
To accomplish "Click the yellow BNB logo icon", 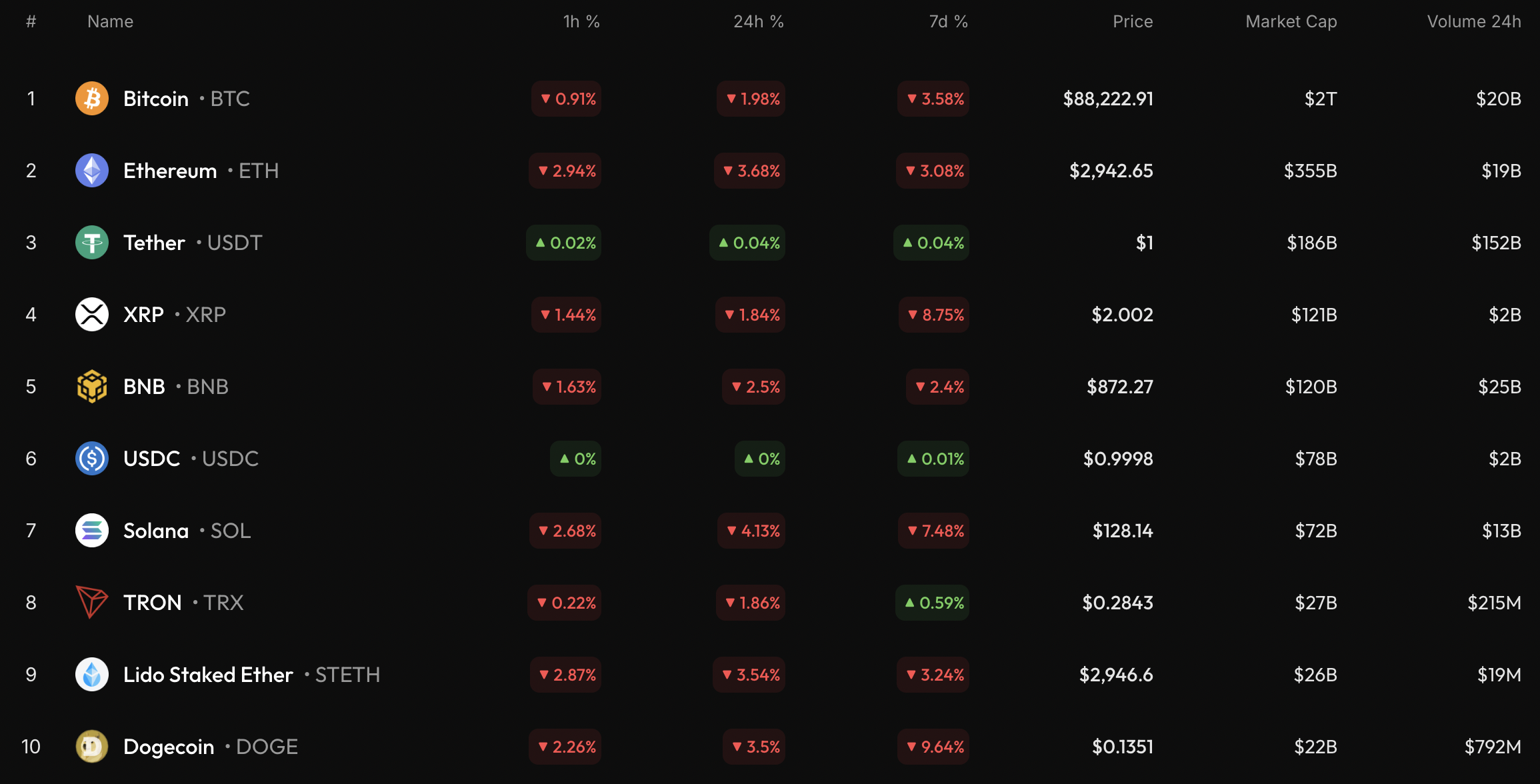I will (92, 387).
